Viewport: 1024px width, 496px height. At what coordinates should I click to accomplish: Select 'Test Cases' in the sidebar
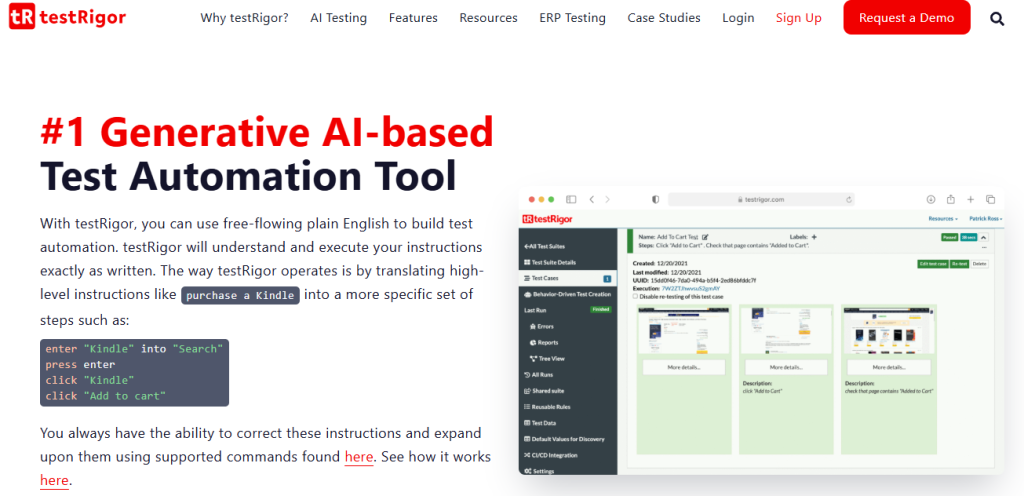[568, 278]
